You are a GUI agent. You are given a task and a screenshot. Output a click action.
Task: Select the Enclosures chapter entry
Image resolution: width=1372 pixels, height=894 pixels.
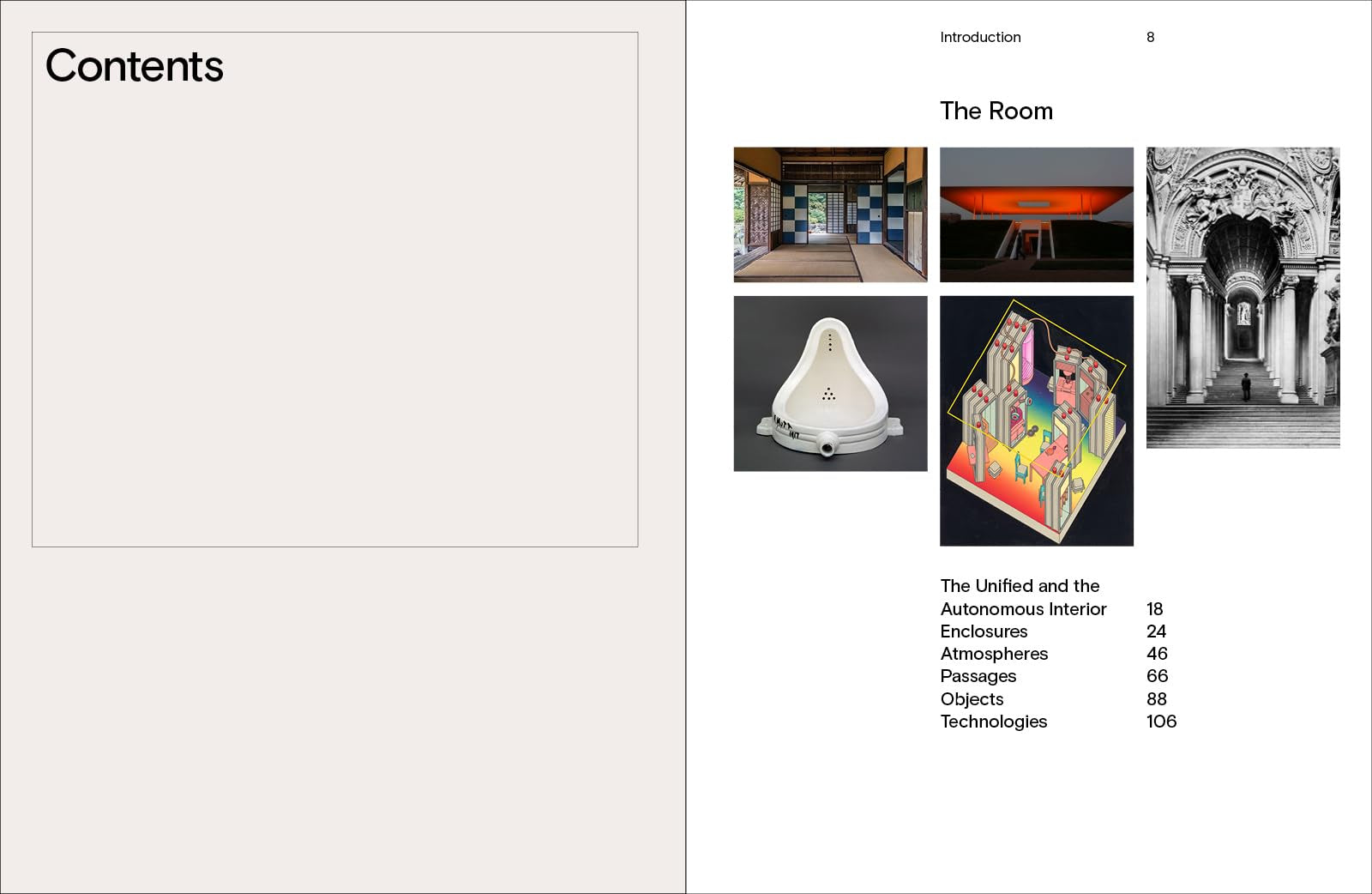point(984,631)
